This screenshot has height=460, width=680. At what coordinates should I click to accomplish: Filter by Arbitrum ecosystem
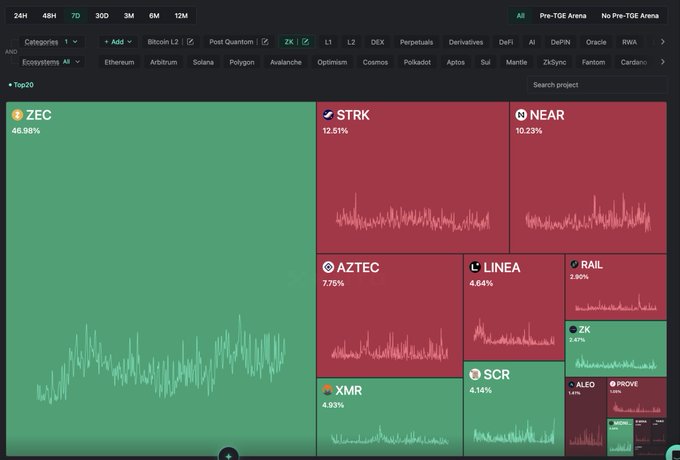point(163,62)
